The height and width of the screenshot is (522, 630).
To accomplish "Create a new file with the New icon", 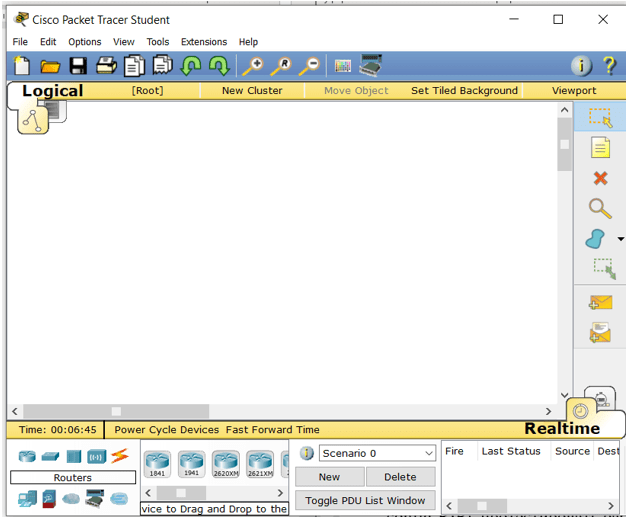I will click(22, 65).
